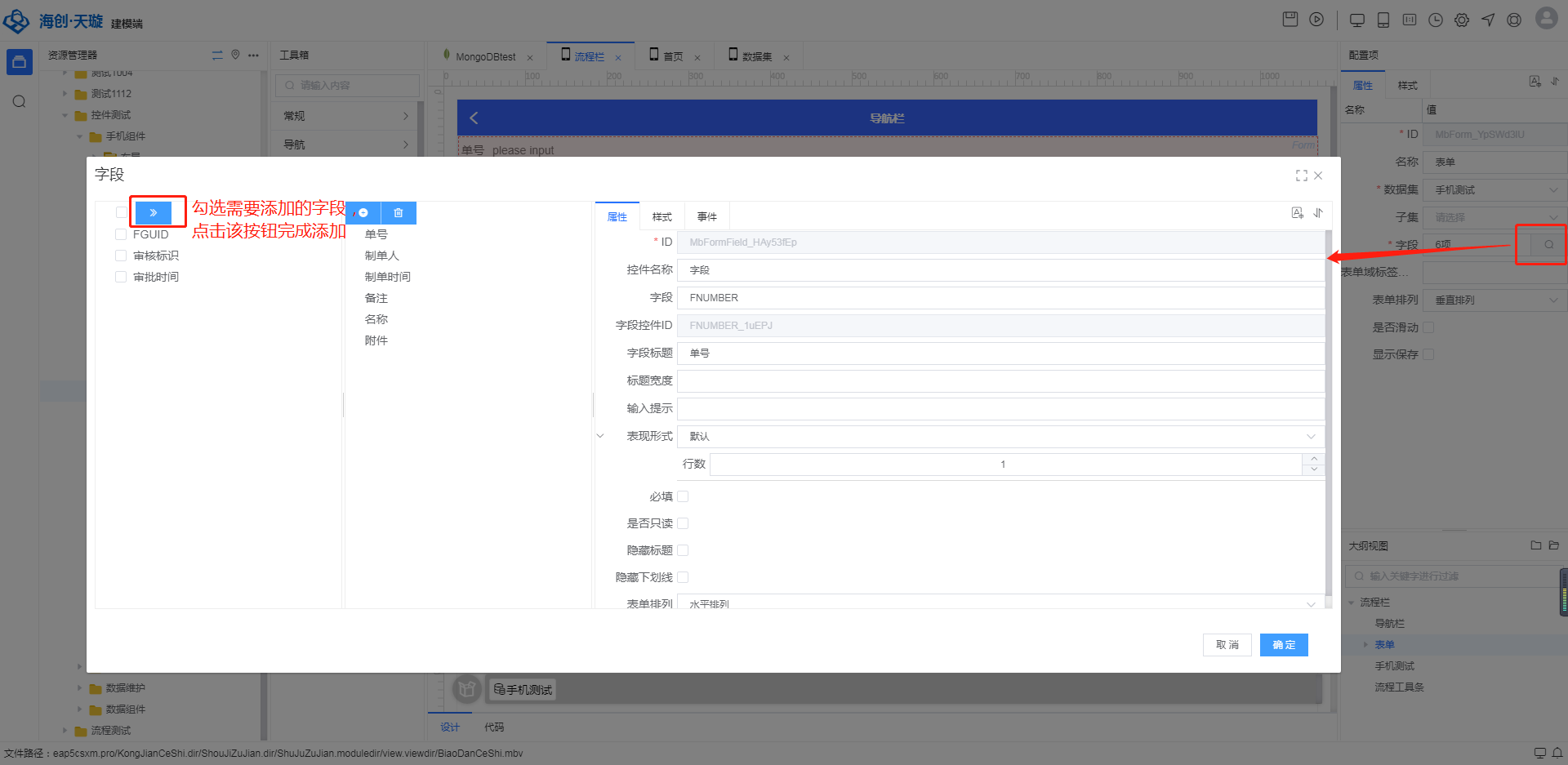Click the double-arrow add fields button
Image resolution: width=1568 pixels, height=765 pixels.
click(x=154, y=213)
